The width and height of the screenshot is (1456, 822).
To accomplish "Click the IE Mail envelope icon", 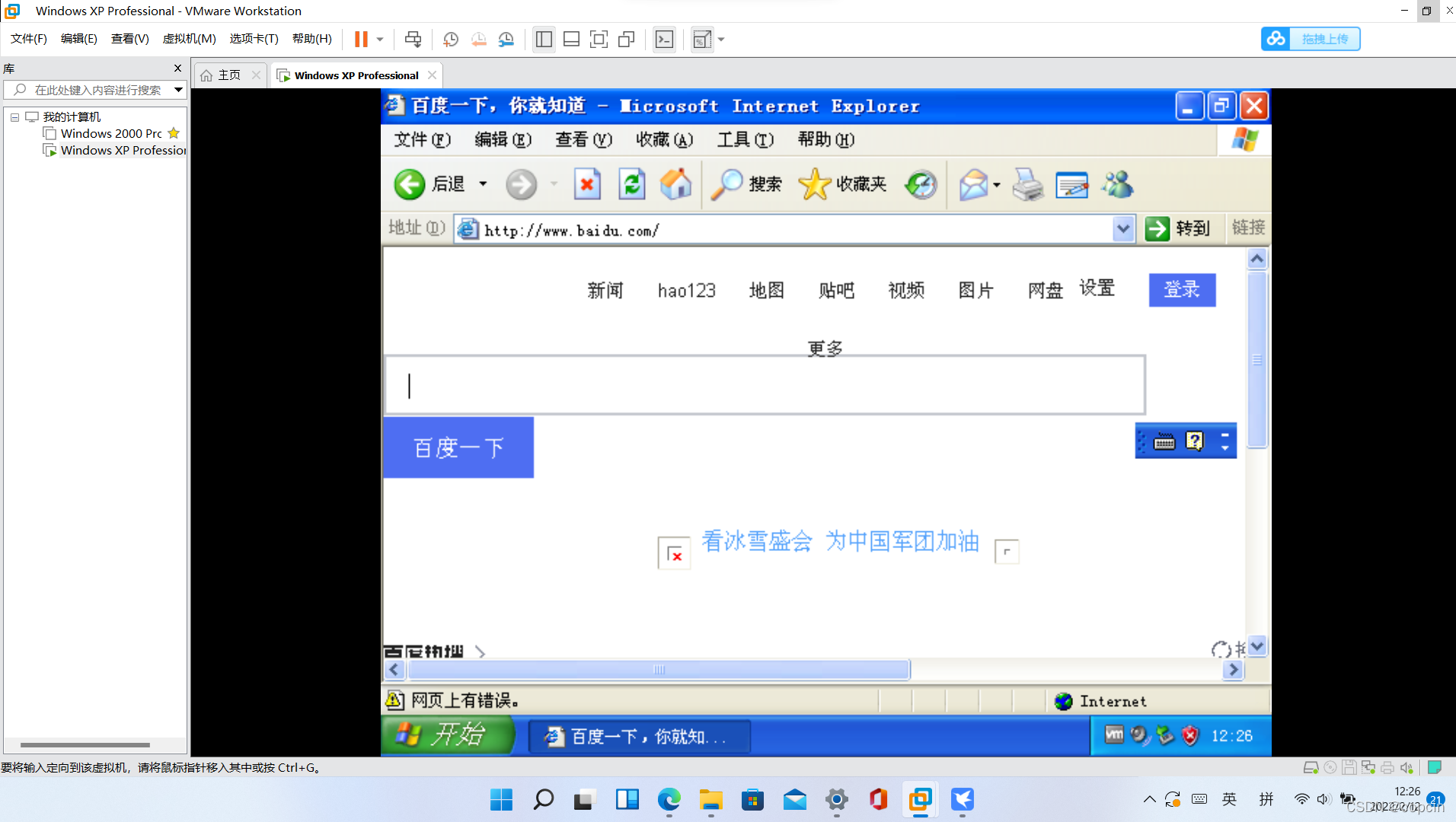I will coord(973,184).
